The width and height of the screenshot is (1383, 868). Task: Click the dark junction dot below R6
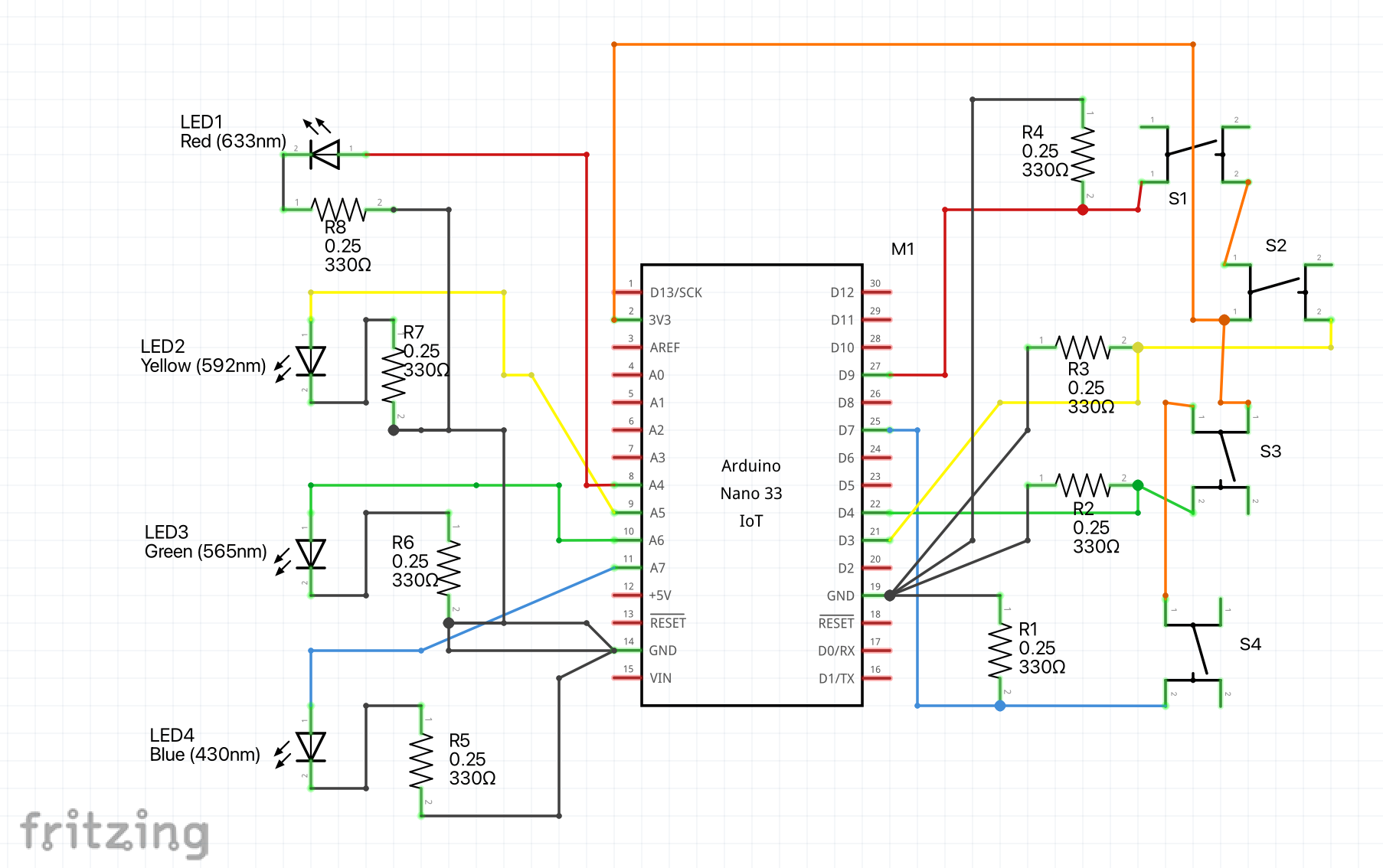coord(449,623)
